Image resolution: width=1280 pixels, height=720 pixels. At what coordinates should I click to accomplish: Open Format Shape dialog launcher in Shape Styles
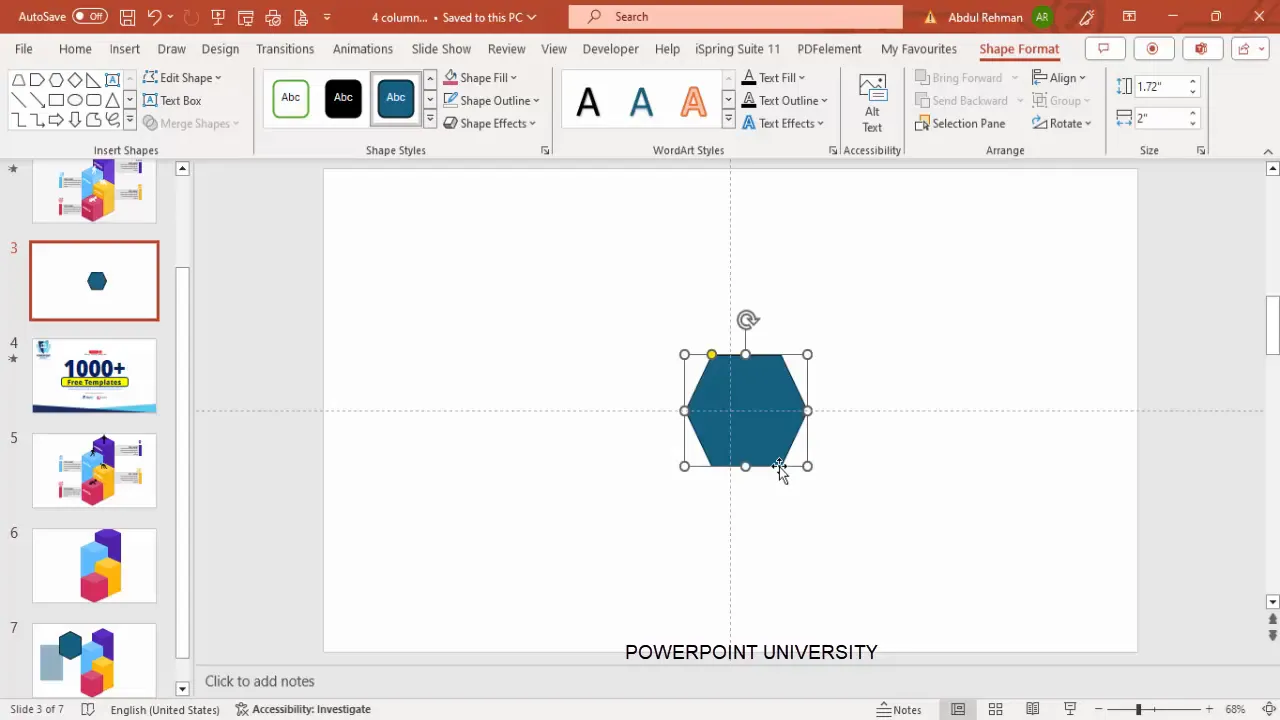pos(545,150)
